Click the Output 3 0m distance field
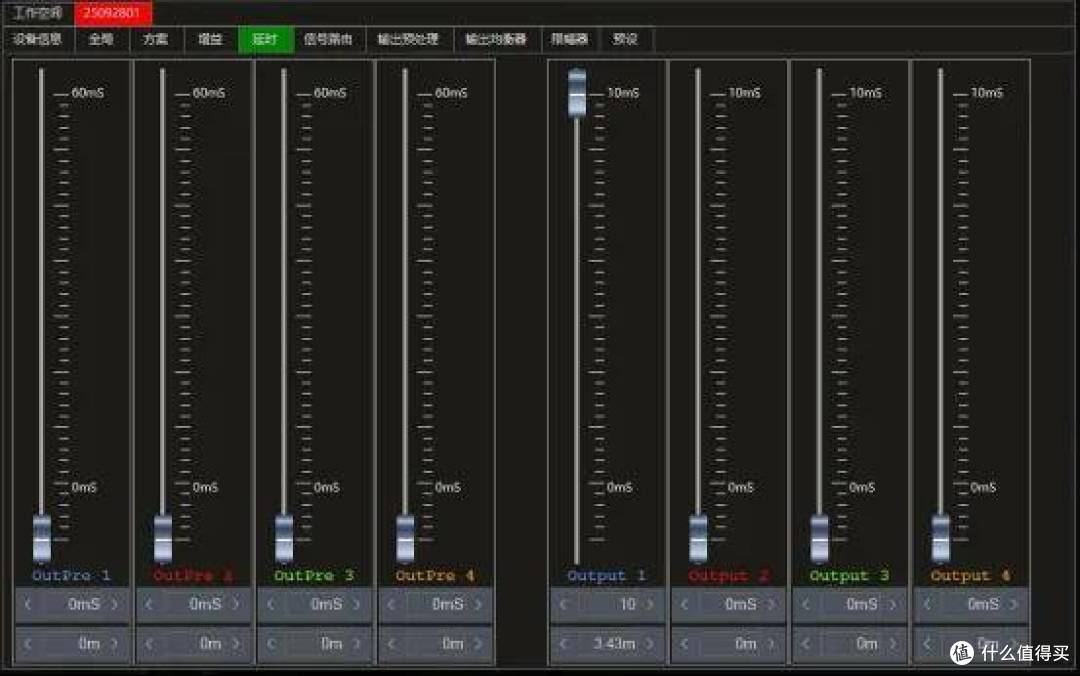1080x676 pixels. (849, 644)
